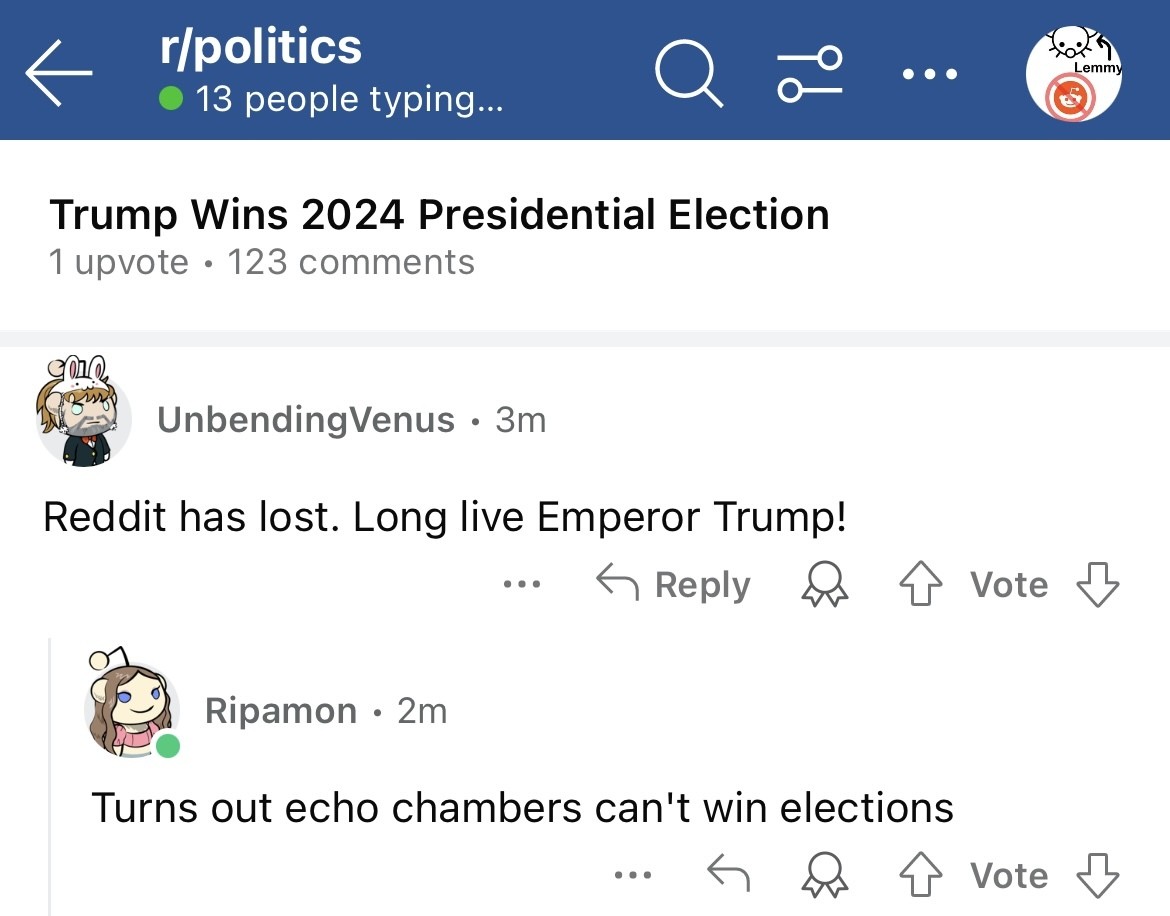Give award to UnbendingVenus's comment
Screen dimensions: 1170x916
(x=825, y=583)
